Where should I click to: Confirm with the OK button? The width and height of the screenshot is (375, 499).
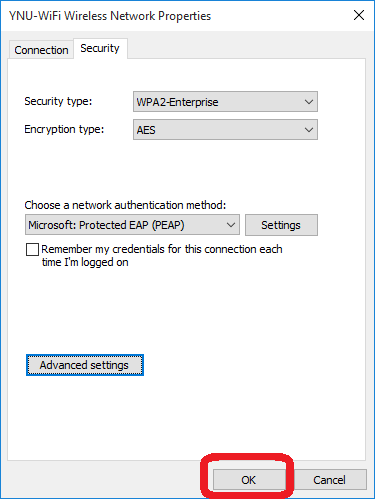point(248,480)
